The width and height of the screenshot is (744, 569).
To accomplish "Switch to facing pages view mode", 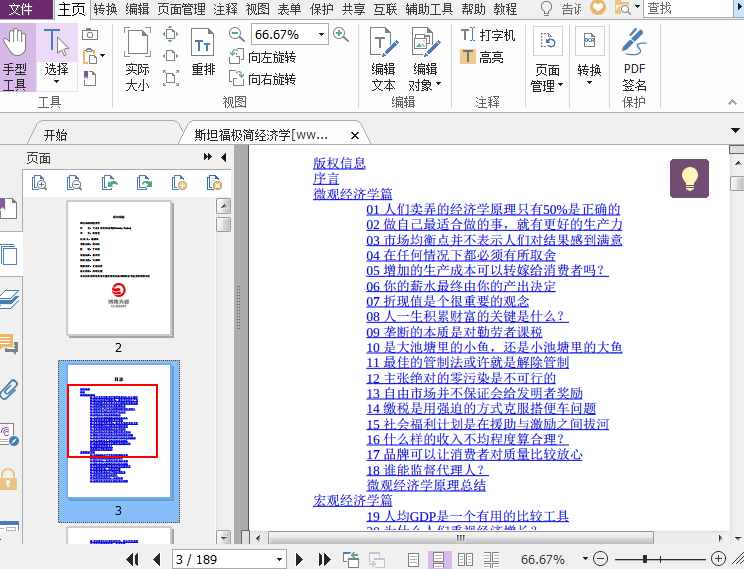I will click(465, 560).
